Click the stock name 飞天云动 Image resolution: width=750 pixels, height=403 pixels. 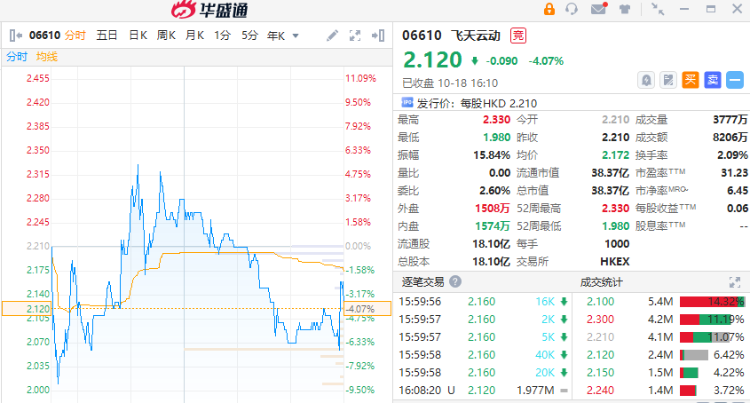[x=475, y=35]
